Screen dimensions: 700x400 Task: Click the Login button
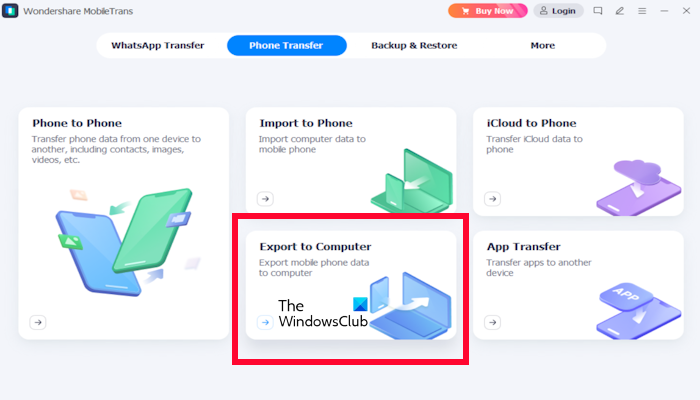(558, 11)
